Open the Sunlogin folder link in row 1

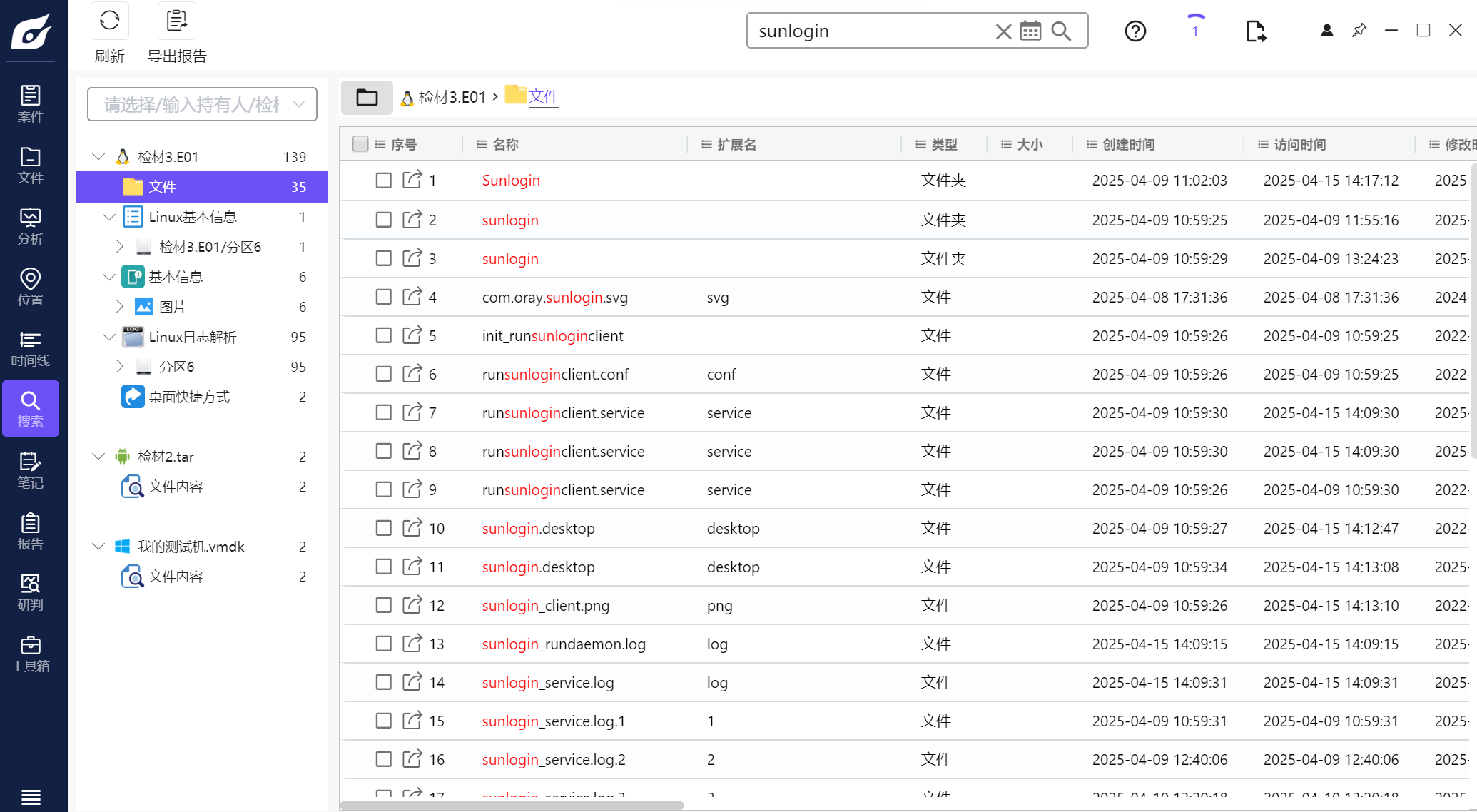(x=511, y=180)
